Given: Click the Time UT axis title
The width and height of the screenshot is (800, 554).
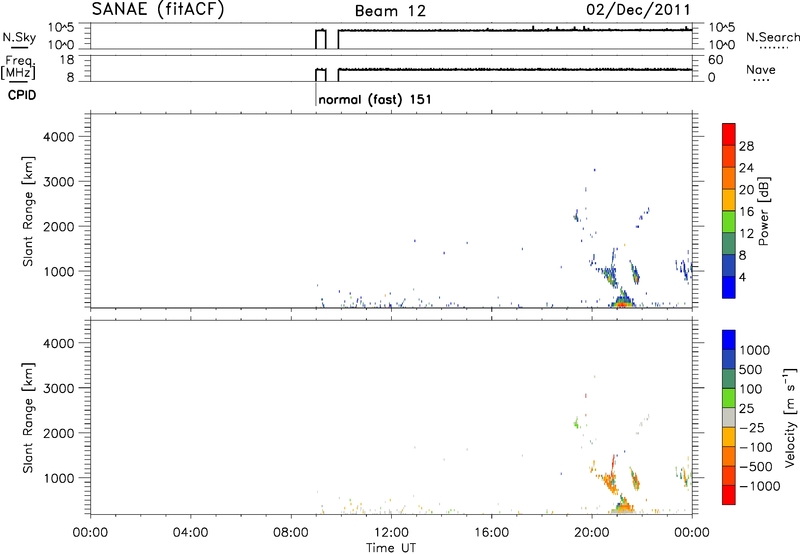Looking at the screenshot, I should tap(391, 548).
